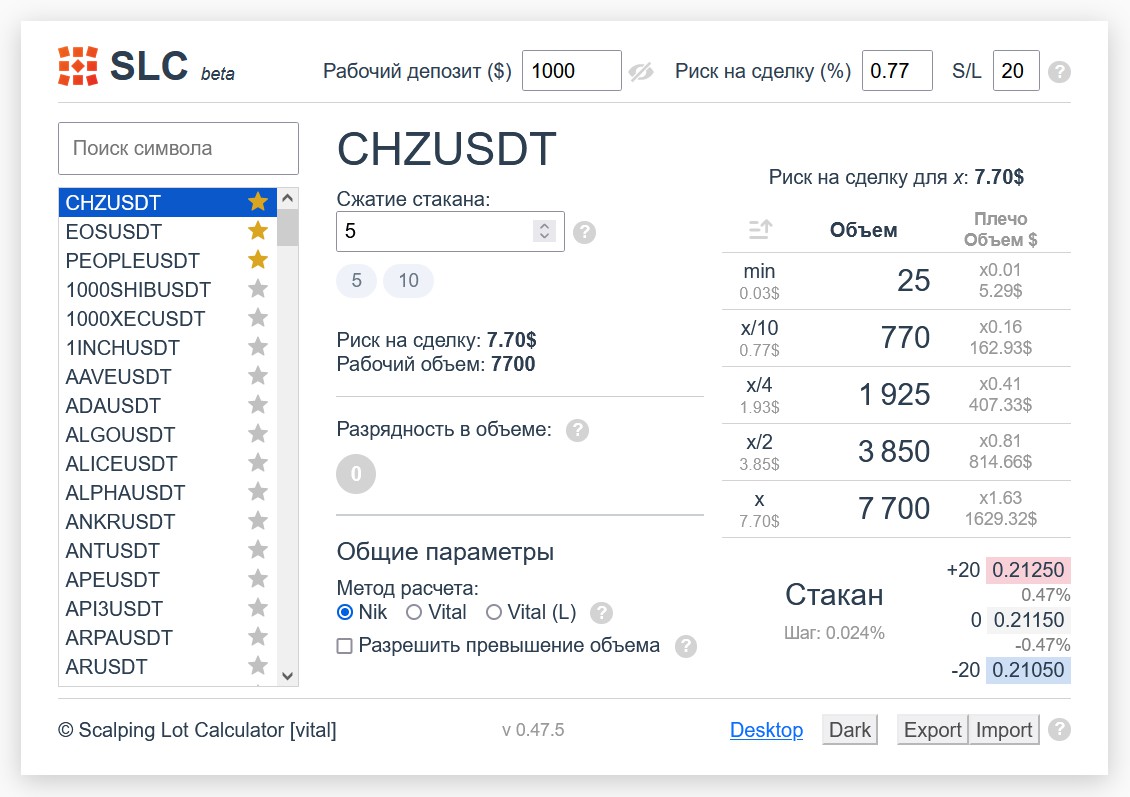Switch to Dark theme
Viewport: 1130px width, 797px height.
click(850, 730)
